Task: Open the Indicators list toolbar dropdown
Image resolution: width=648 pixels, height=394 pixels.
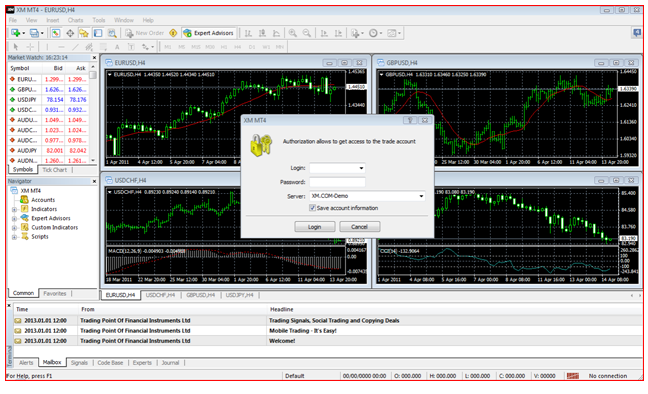Action: [x=357, y=33]
